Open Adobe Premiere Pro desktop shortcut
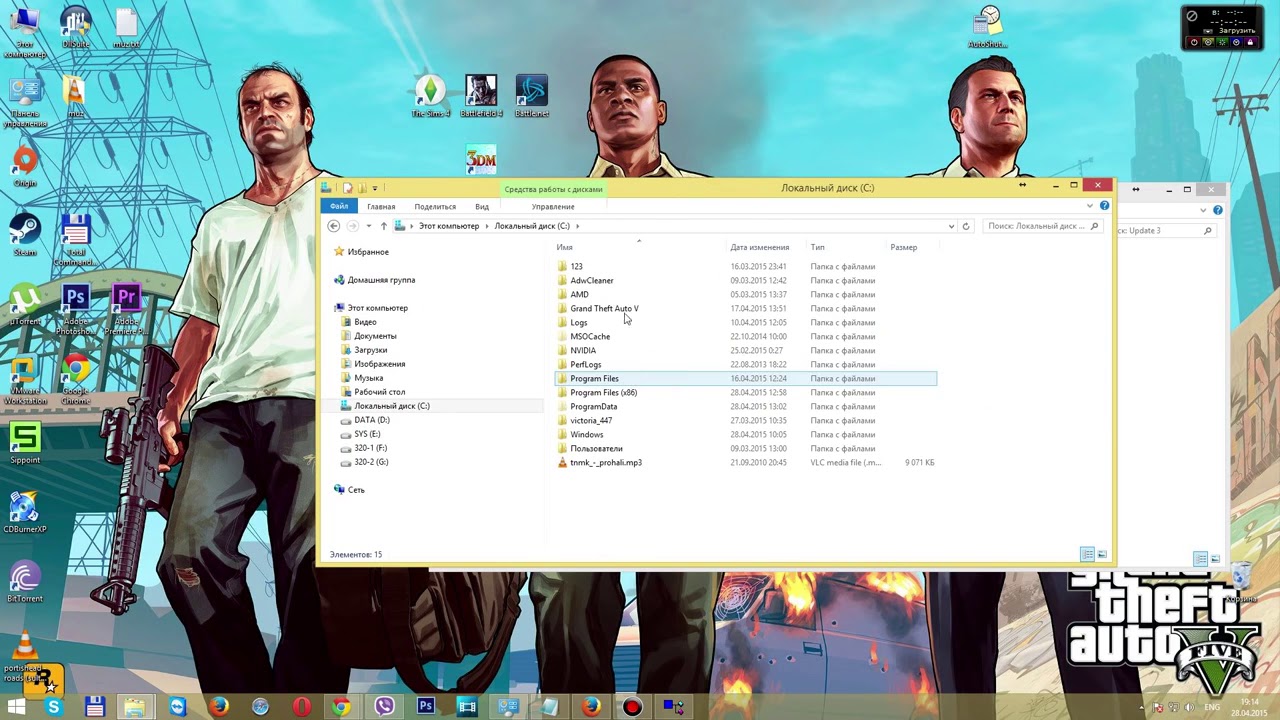 126,310
